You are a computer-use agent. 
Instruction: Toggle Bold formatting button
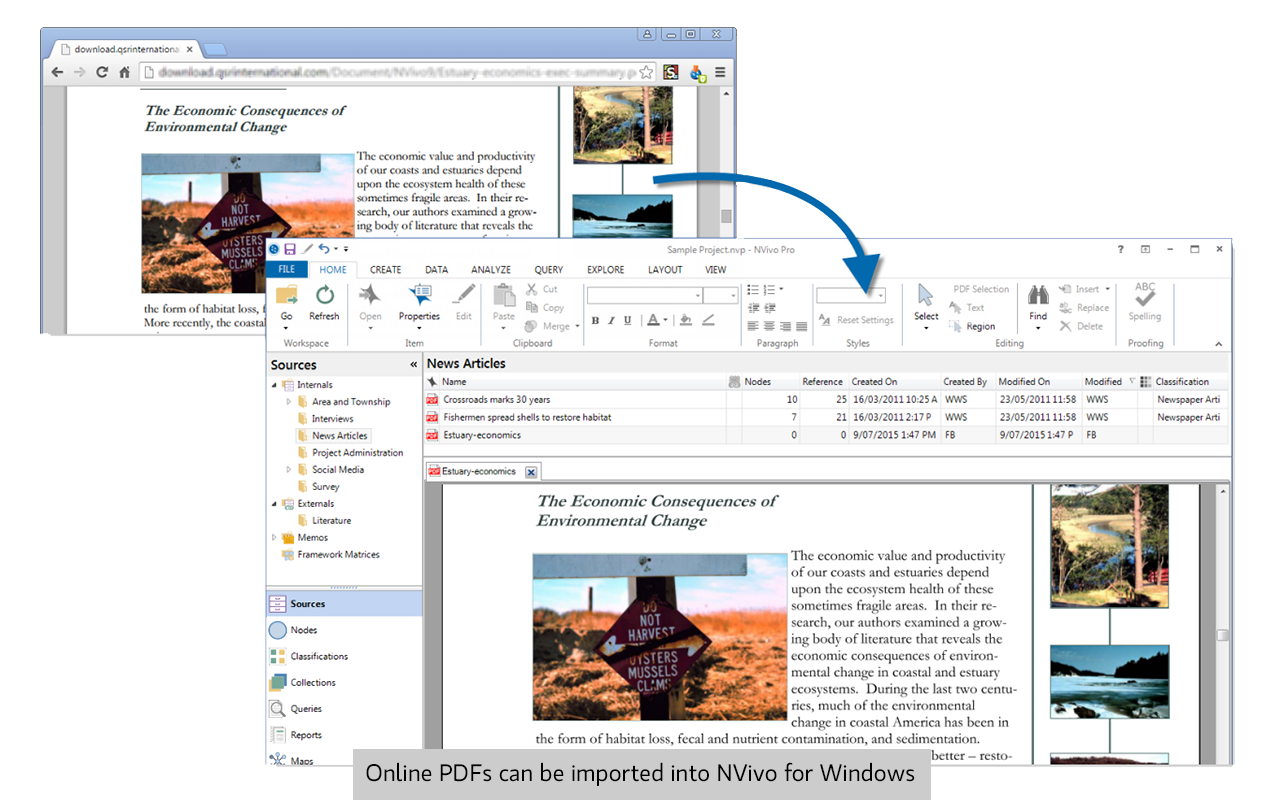[x=595, y=321]
